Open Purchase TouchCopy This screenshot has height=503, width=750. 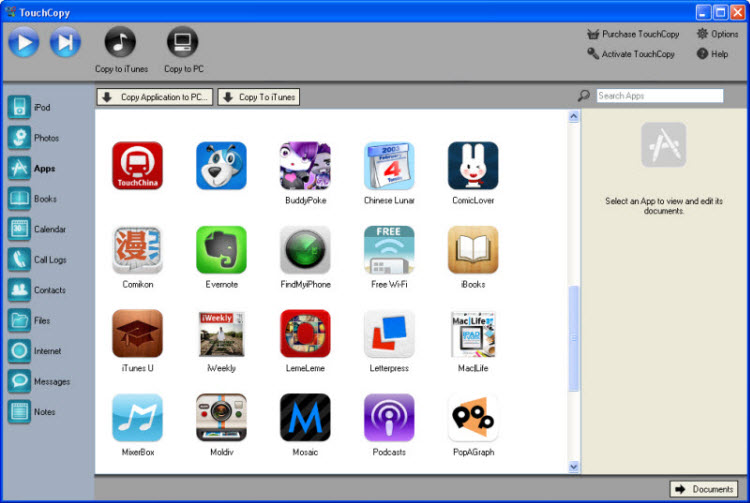pos(633,34)
